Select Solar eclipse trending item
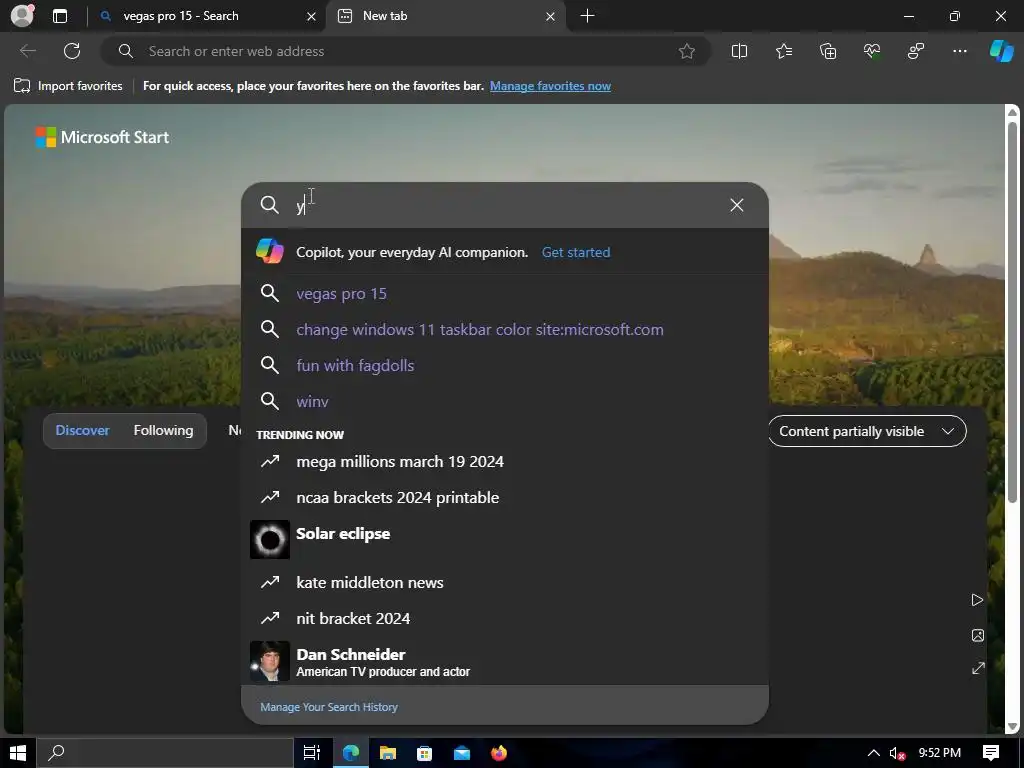 pos(504,539)
